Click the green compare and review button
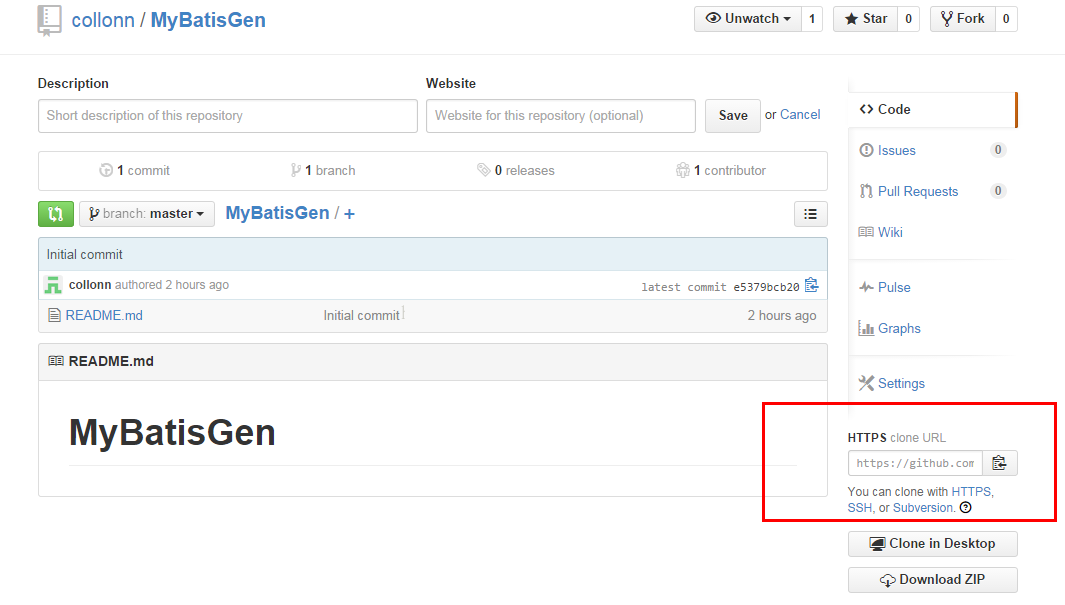 56,214
